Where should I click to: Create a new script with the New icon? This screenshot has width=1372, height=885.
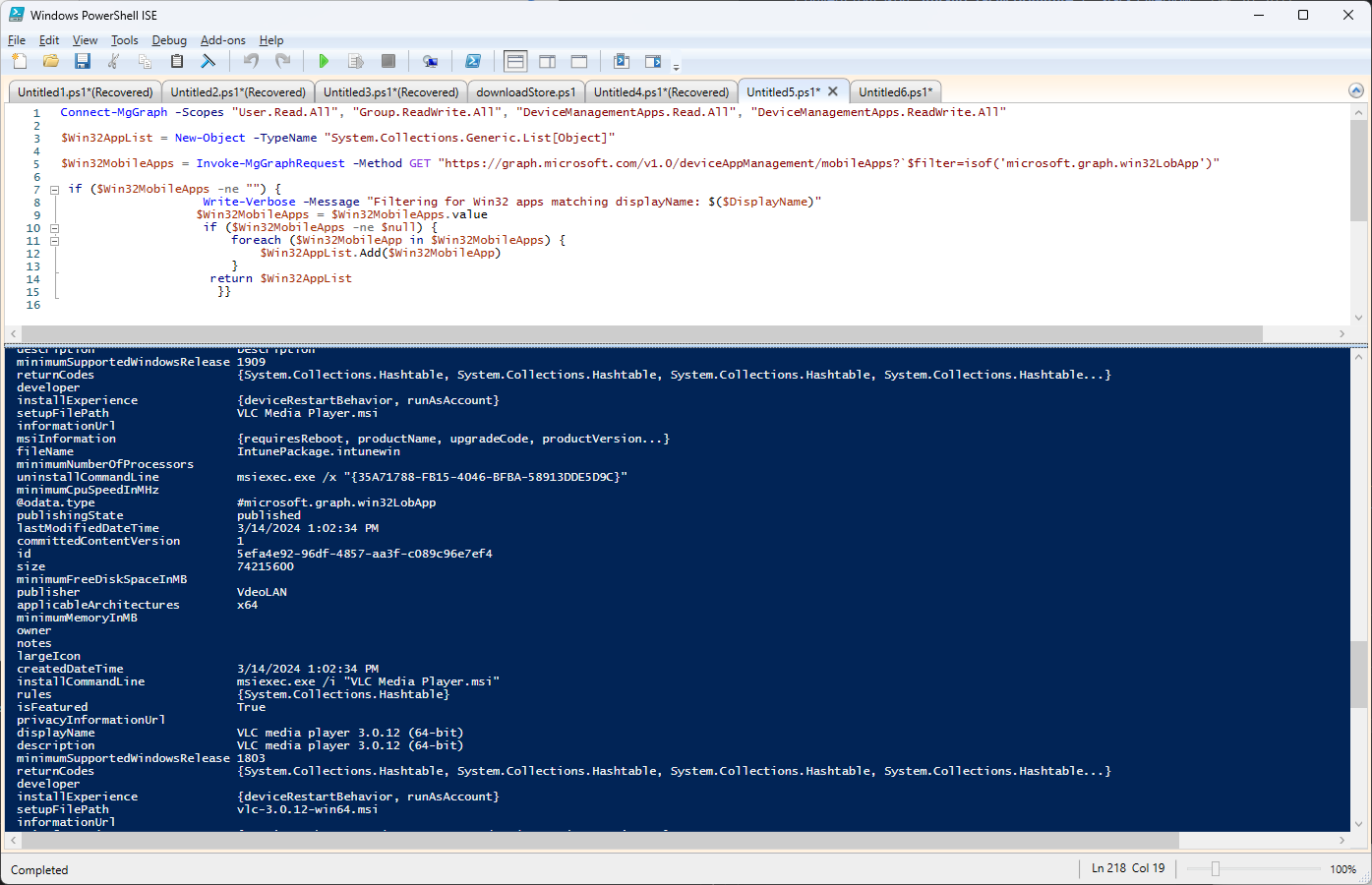[20, 61]
